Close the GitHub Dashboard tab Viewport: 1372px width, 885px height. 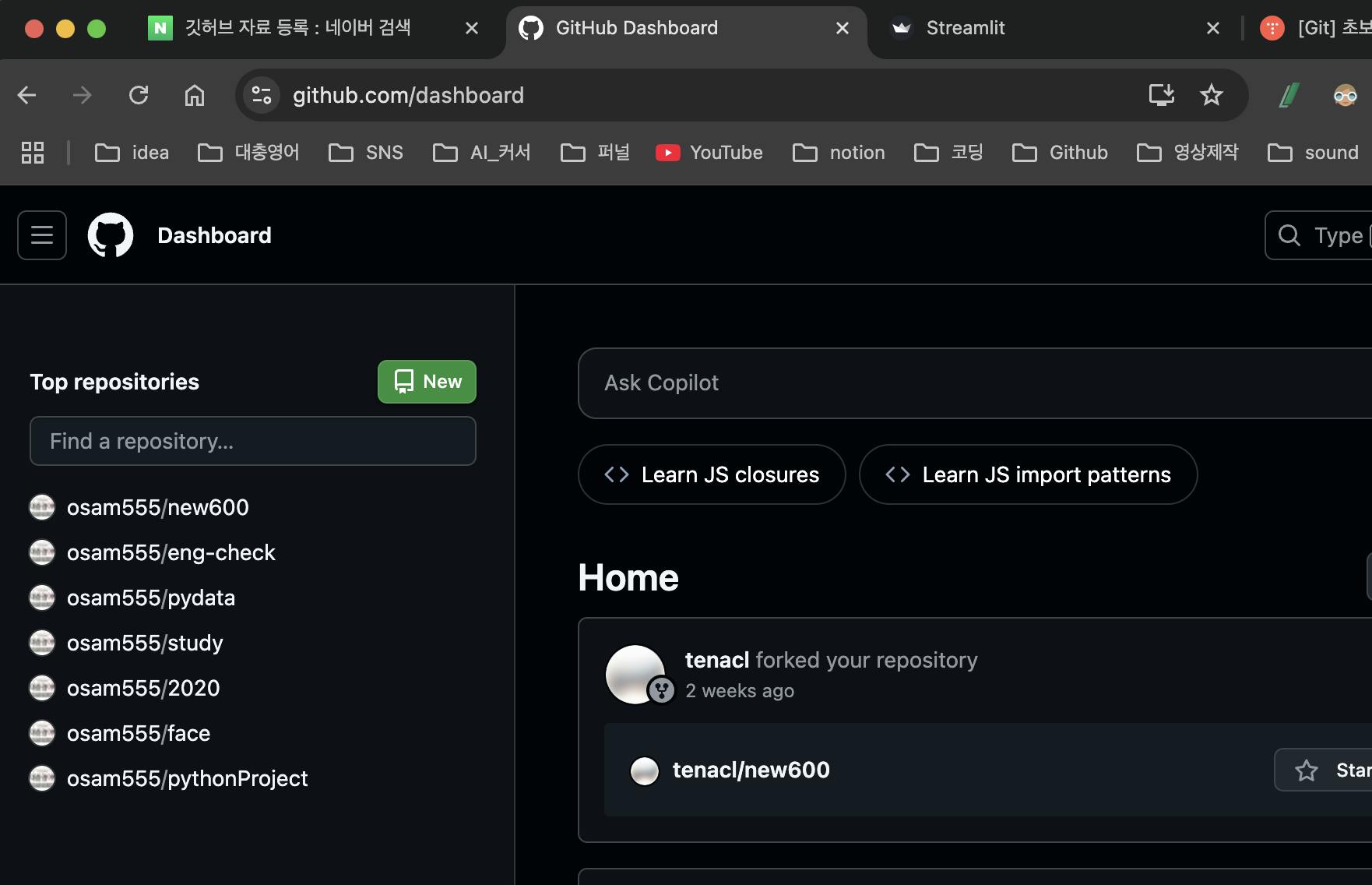843,28
